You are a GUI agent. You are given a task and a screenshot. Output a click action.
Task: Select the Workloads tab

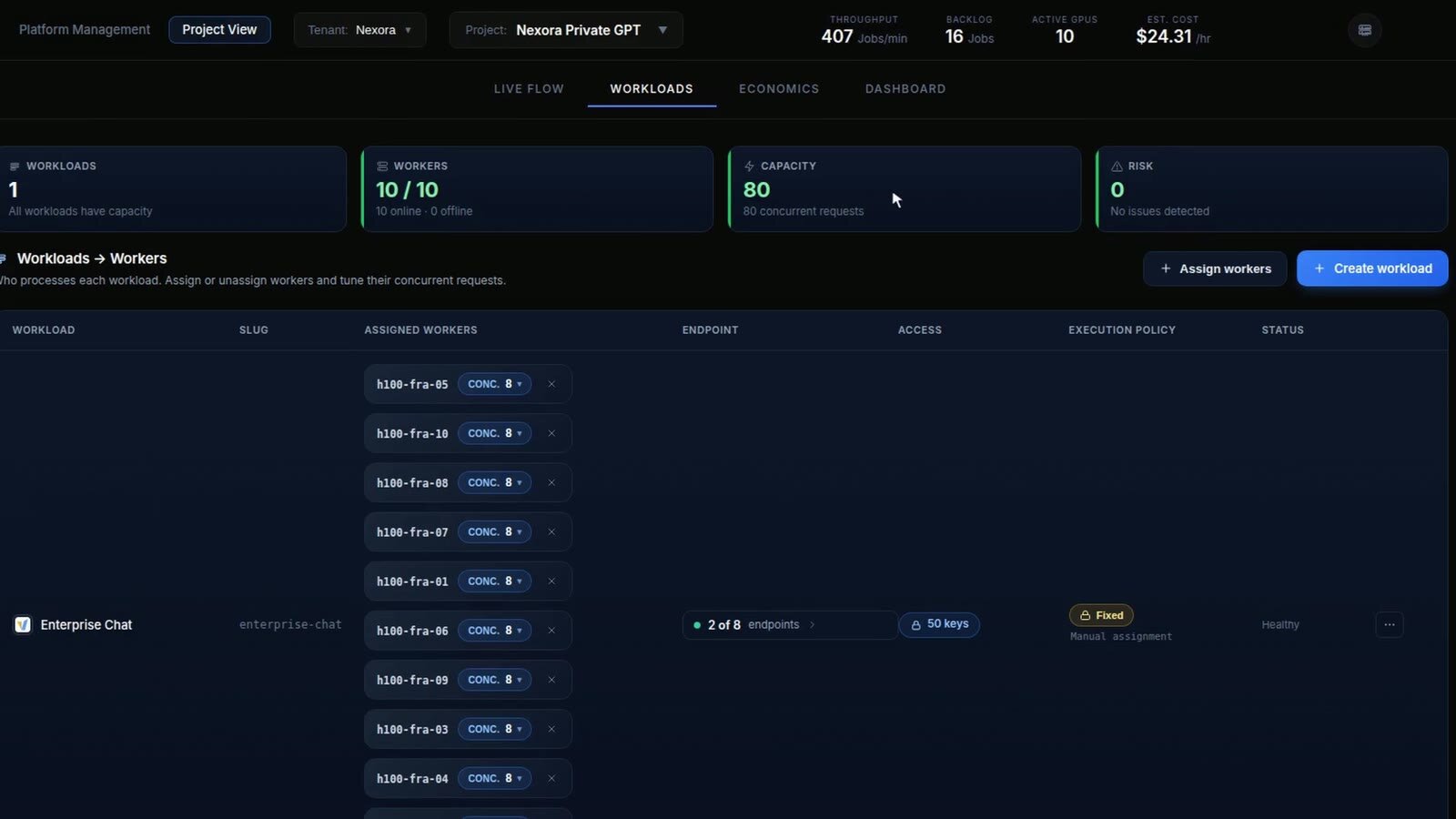click(x=652, y=88)
